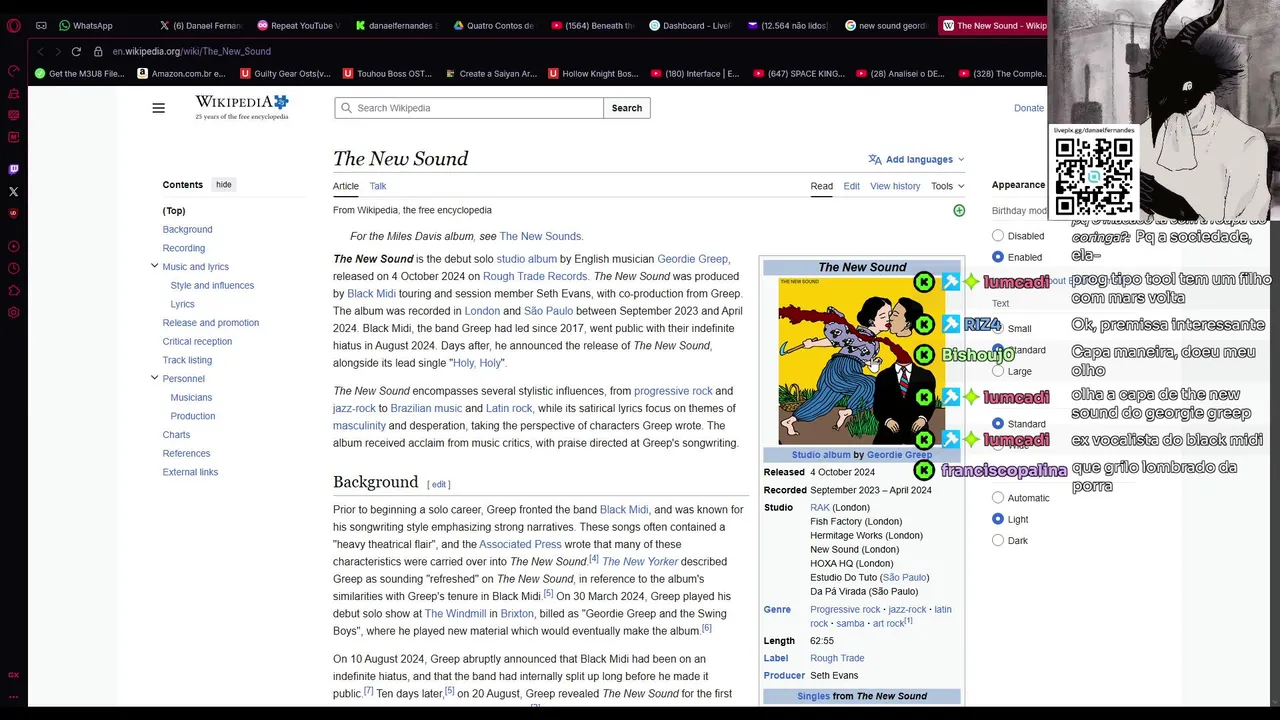This screenshot has height=720, width=1280.
Task: Switch to the Dashboard - Live tab
Action: click(x=690, y=25)
